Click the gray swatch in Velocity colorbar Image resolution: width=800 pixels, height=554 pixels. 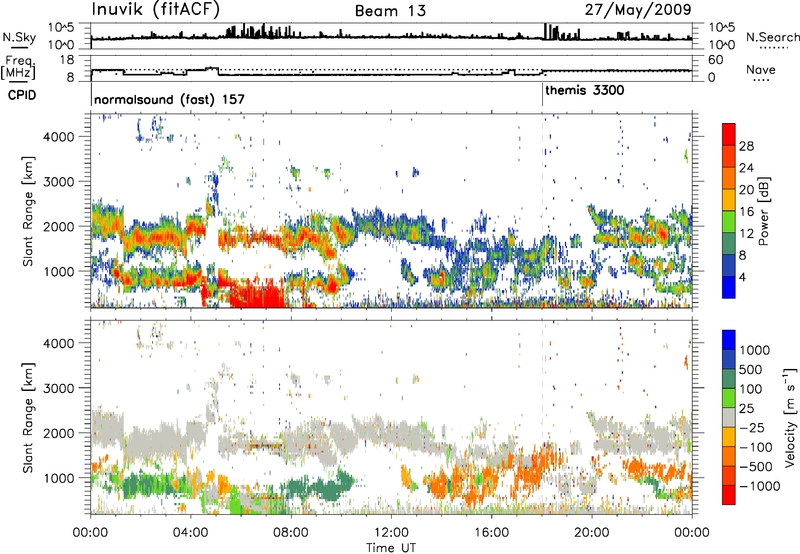pyautogui.click(x=729, y=417)
